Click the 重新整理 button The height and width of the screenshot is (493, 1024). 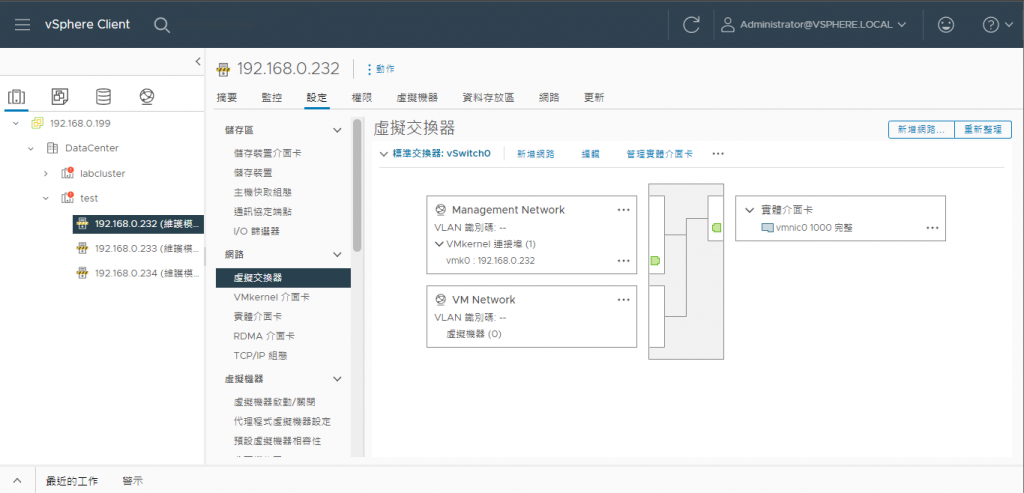984,130
